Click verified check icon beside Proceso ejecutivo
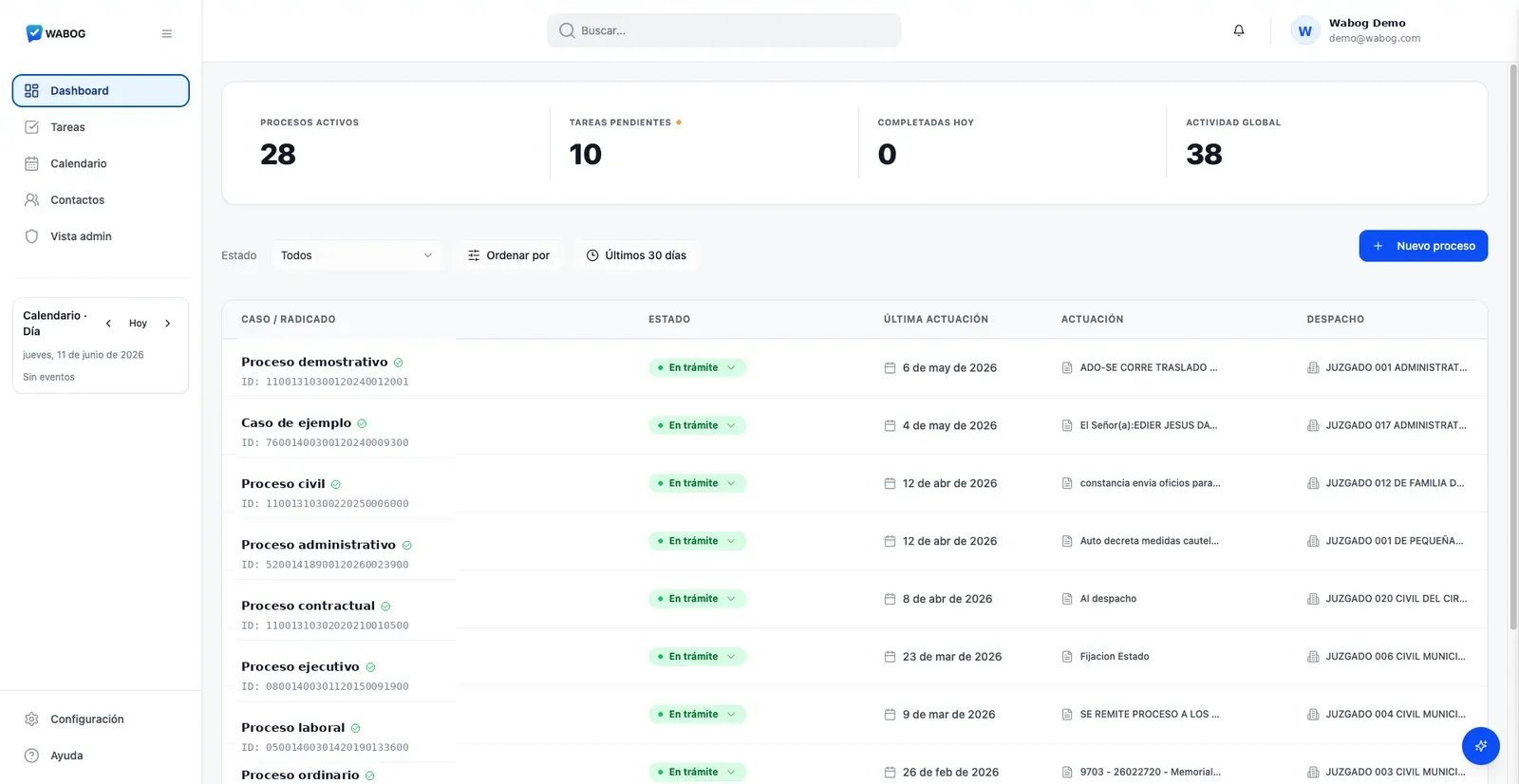1519x784 pixels. 370,667
